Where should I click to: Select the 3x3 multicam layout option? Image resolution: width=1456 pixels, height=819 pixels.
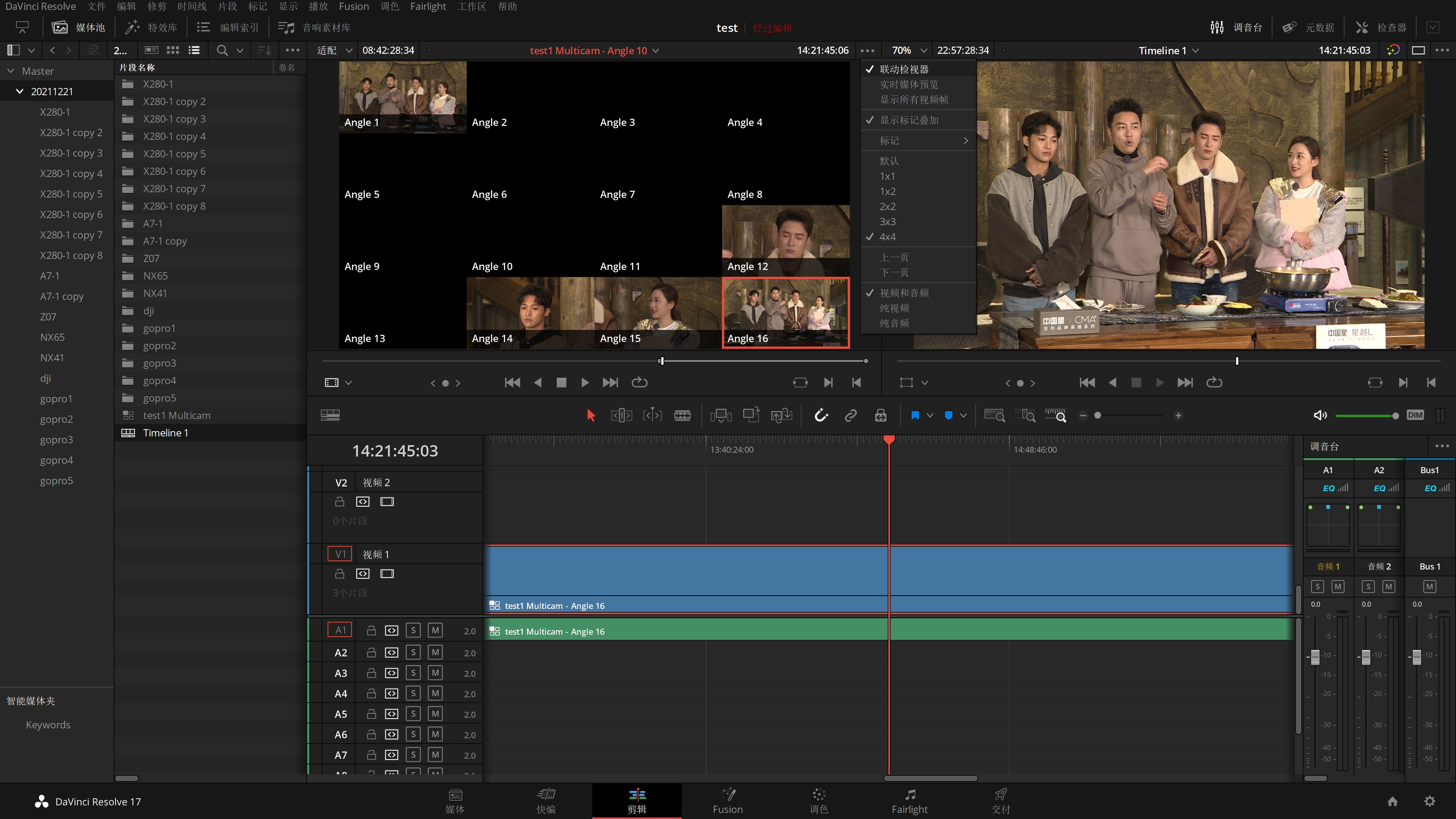(x=918, y=221)
